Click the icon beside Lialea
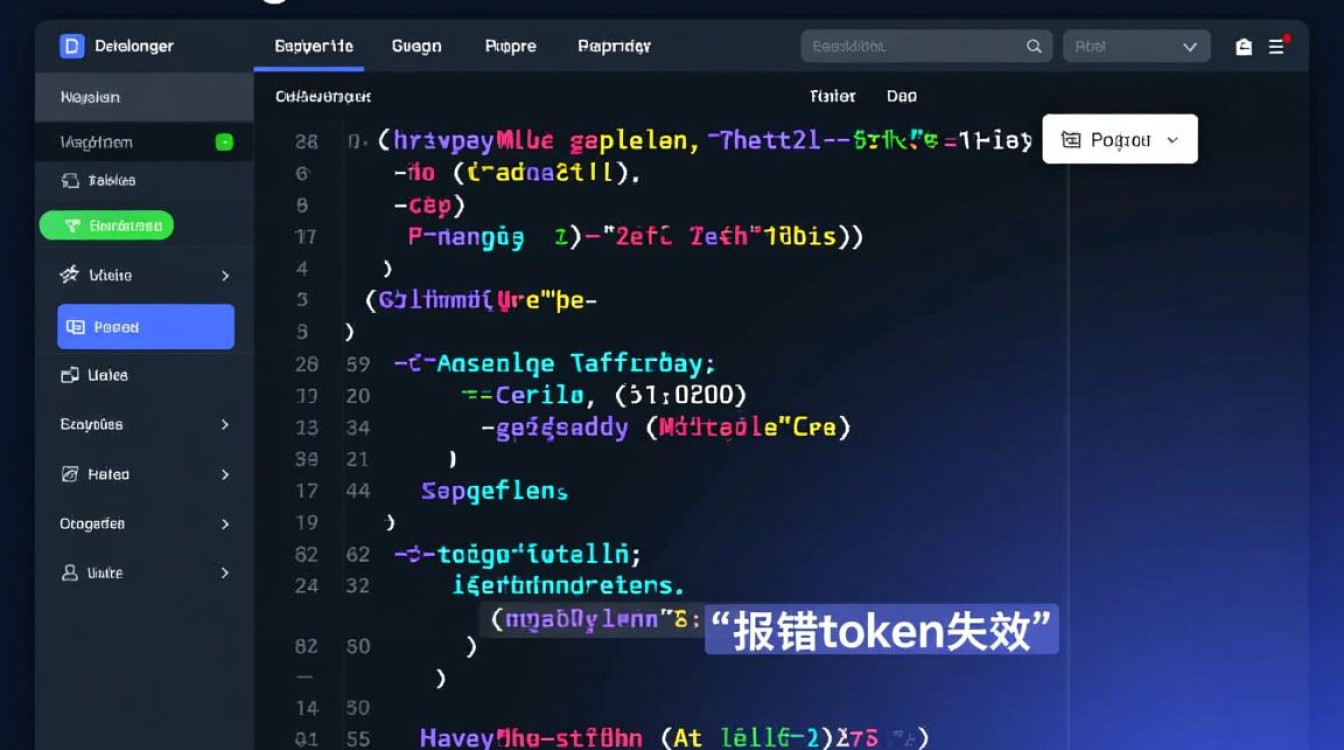The width and height of the screenshot is (1344, 750). 70,375
